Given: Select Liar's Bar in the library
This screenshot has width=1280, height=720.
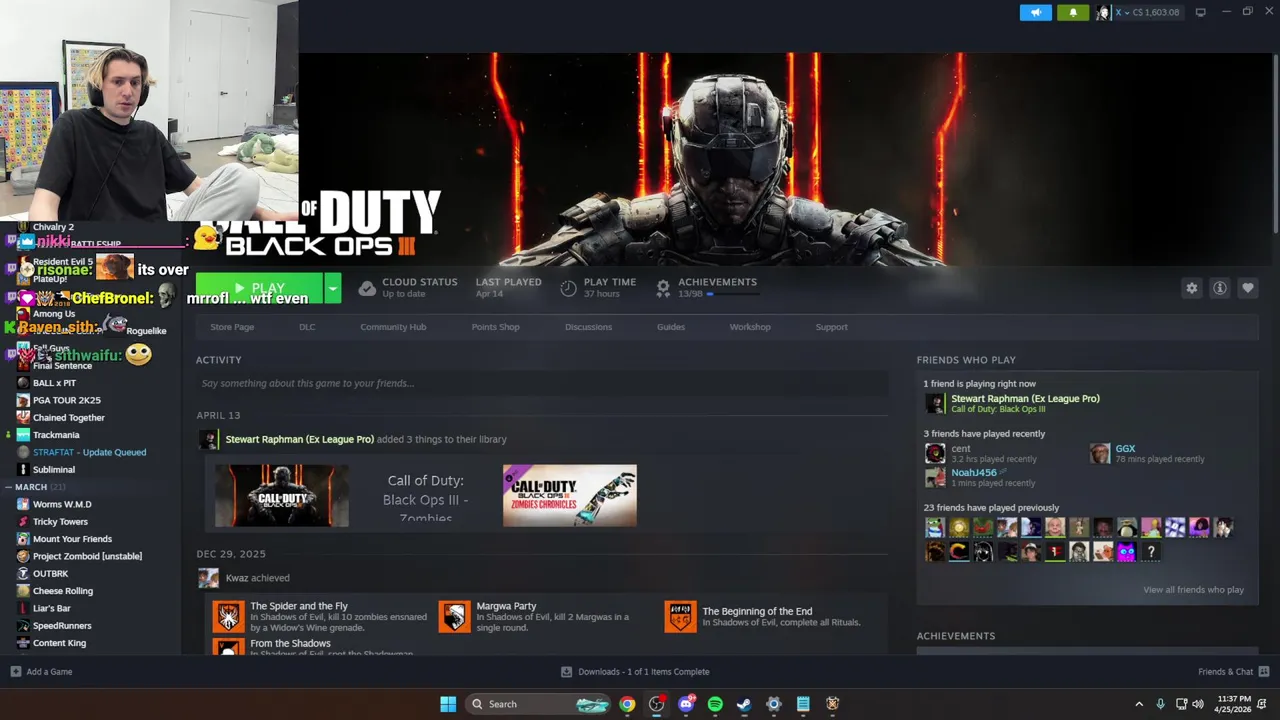Looking at the screenshot, I should (x=52, y=608).
